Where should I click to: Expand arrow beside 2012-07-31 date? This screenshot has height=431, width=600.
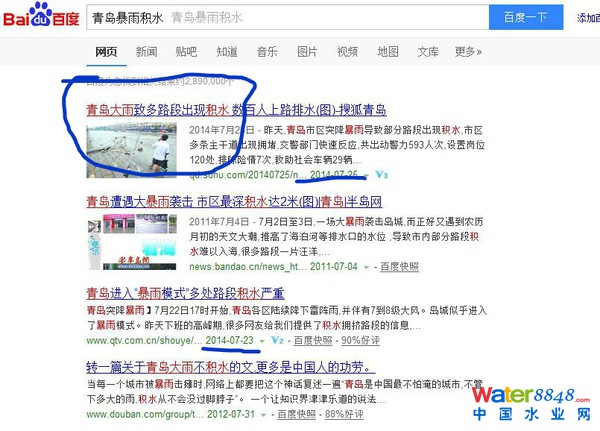point(263,415)
